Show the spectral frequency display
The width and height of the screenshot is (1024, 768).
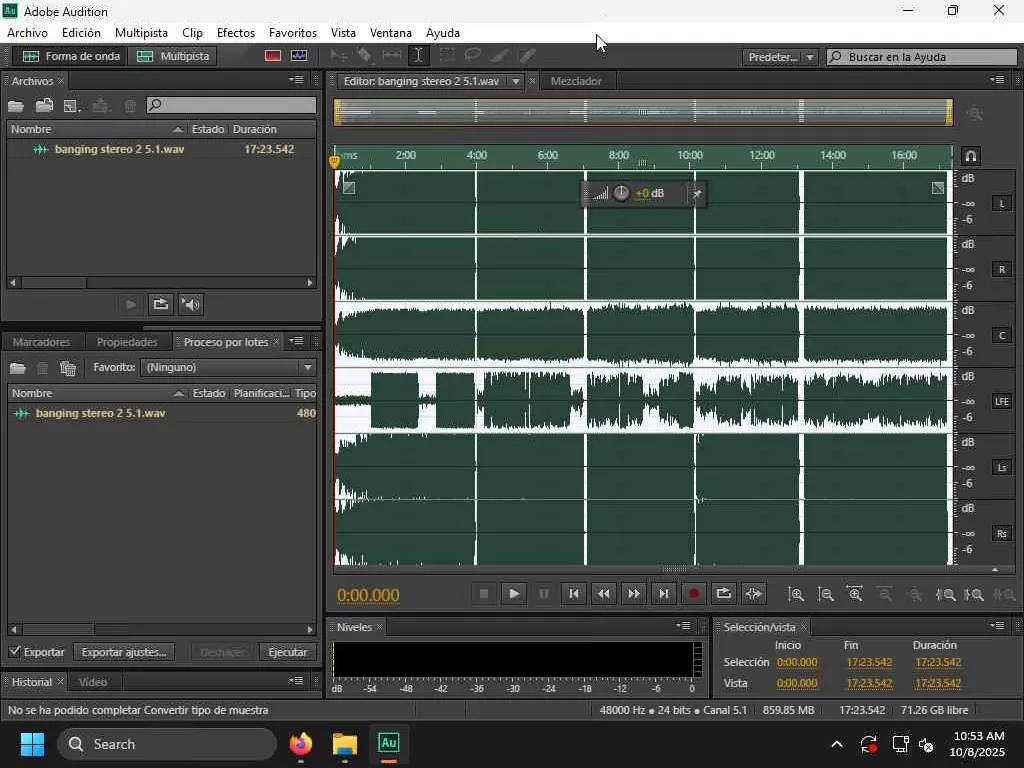click(x=273, y=56)
